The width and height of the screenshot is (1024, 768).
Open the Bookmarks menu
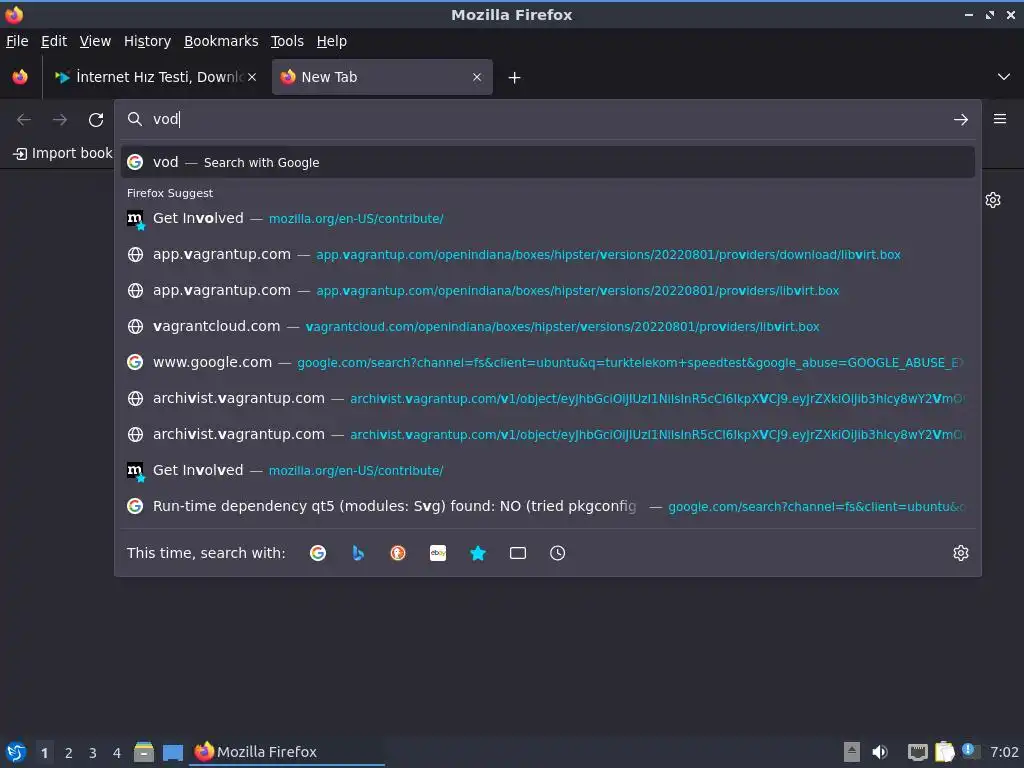pos(221,41)
